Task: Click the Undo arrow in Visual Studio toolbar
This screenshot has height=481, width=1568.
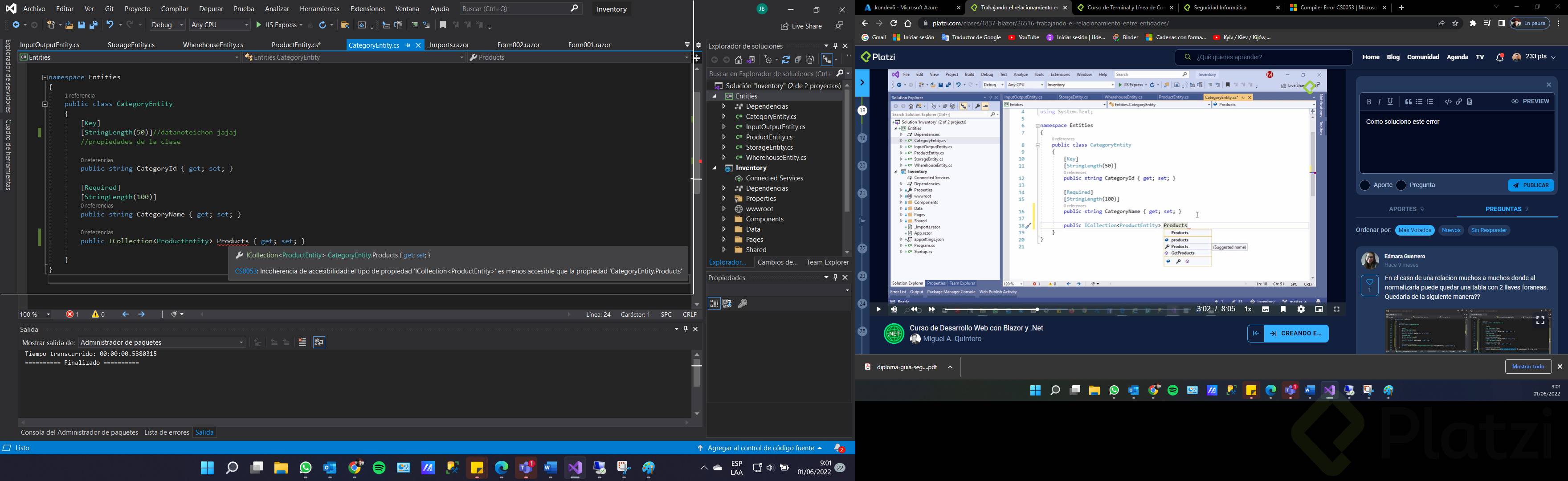Action: 110,25
